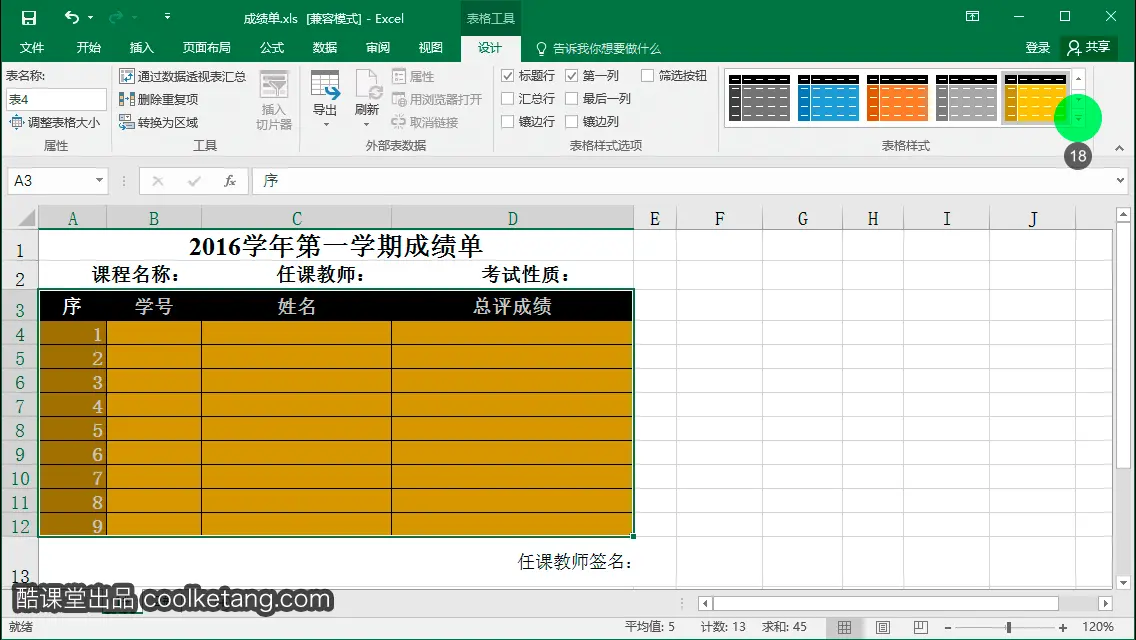Click the header cell 学号

154,306
